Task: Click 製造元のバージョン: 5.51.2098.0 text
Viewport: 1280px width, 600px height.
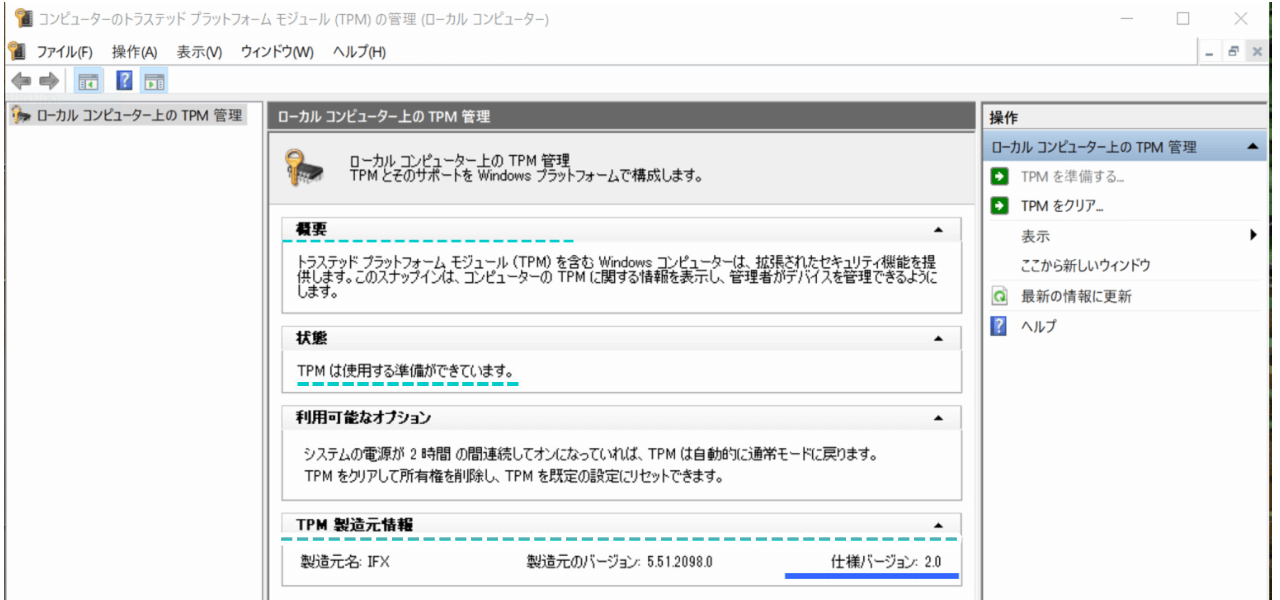Action: click(x=619, y=562)
